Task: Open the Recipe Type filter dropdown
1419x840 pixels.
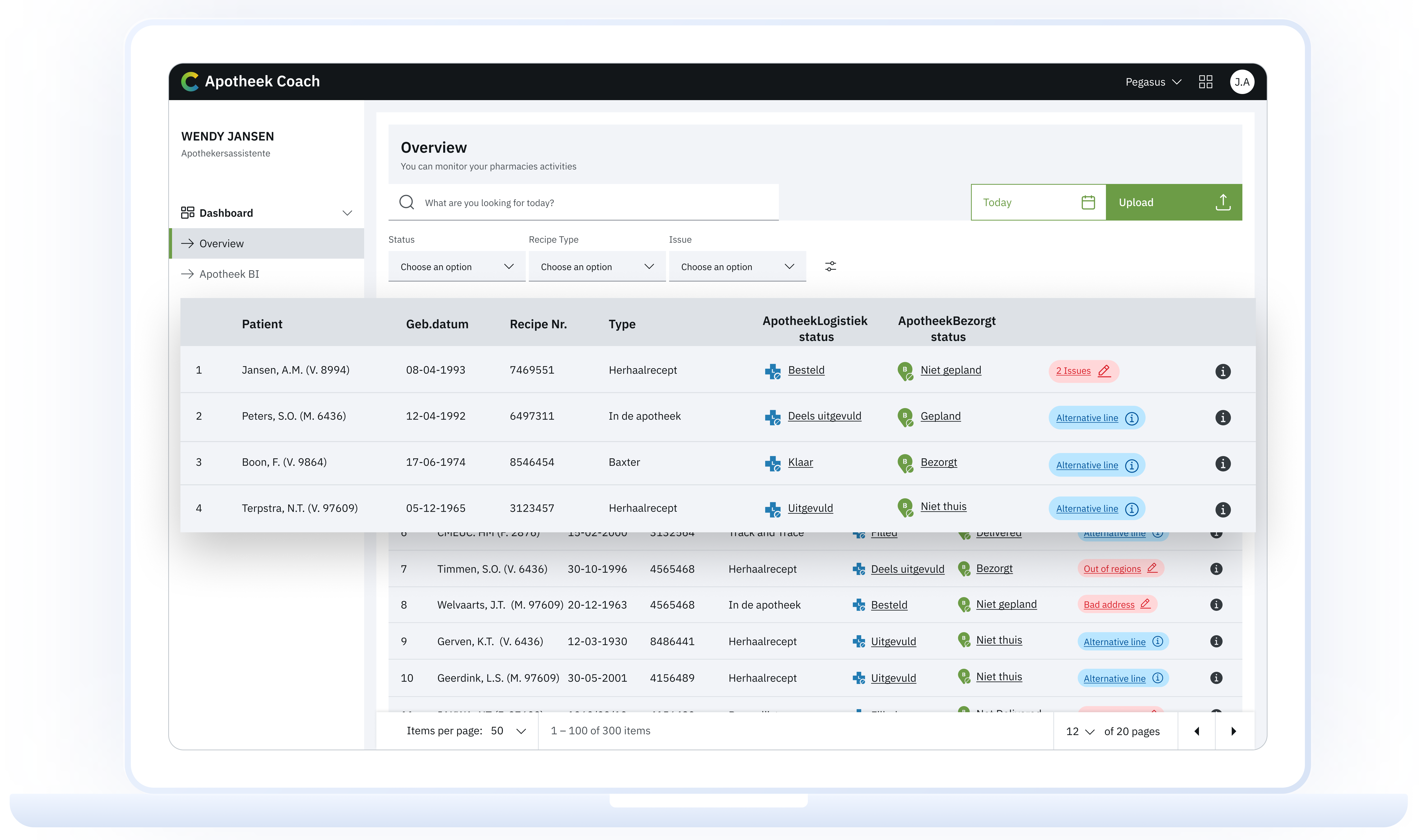Action: 597,266
